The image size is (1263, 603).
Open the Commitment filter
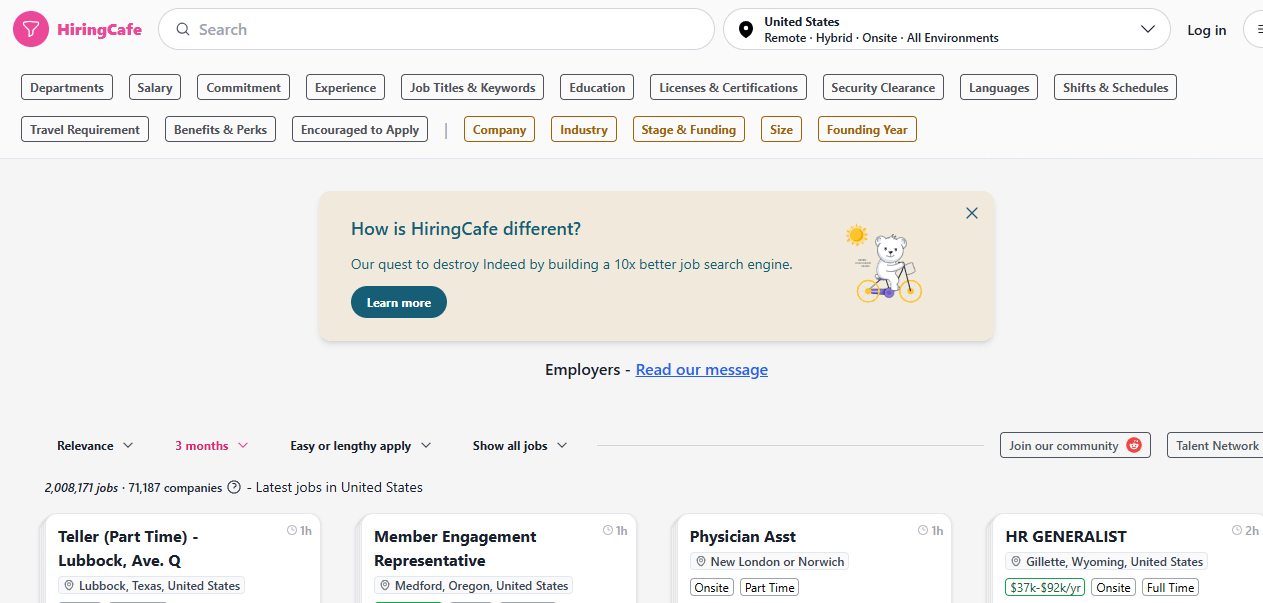pos(244,88)
